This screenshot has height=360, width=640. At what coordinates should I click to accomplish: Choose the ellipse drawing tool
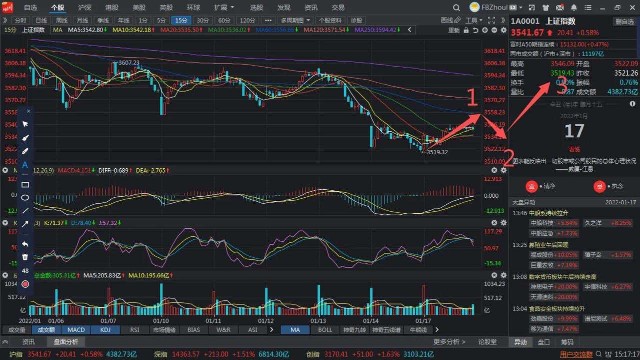(x=25, y=198)
